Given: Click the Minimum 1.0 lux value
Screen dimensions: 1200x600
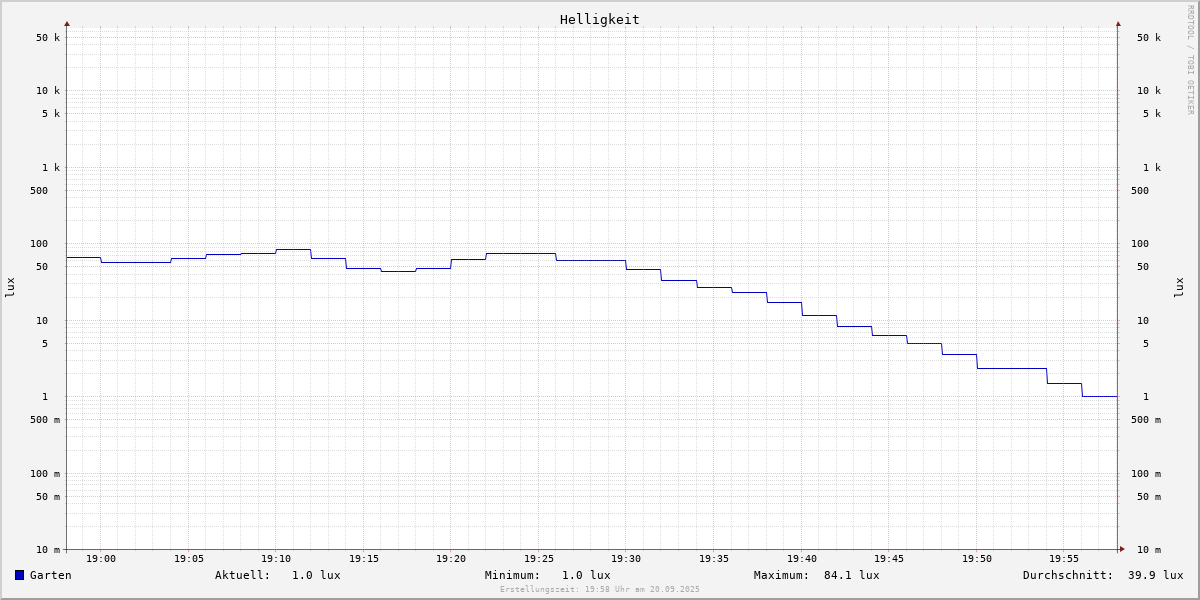Looking at the screenshot, I should pos(585,575).
